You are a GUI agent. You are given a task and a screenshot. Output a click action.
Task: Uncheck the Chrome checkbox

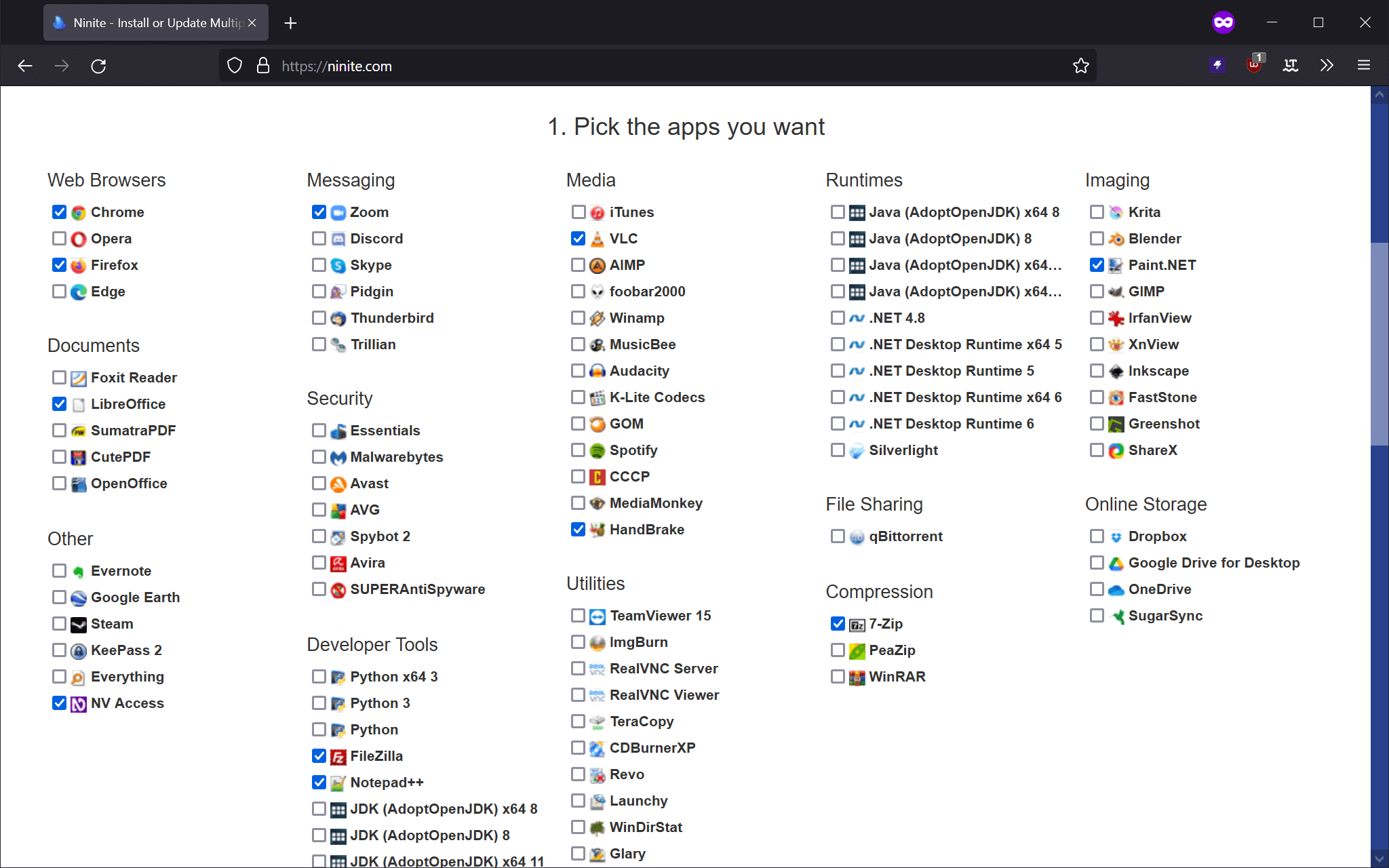[x=60, y=212]
